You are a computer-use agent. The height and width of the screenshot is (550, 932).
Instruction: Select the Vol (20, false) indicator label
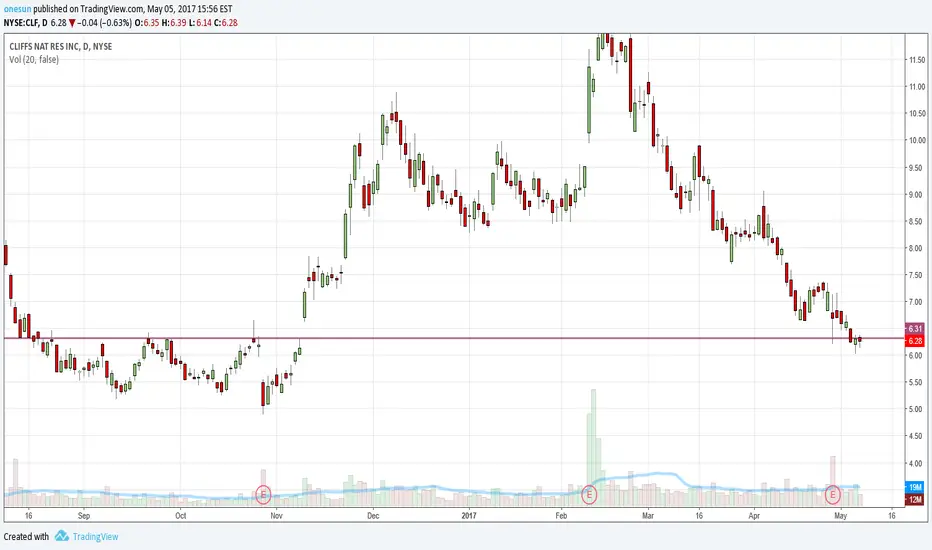[34, 59]
